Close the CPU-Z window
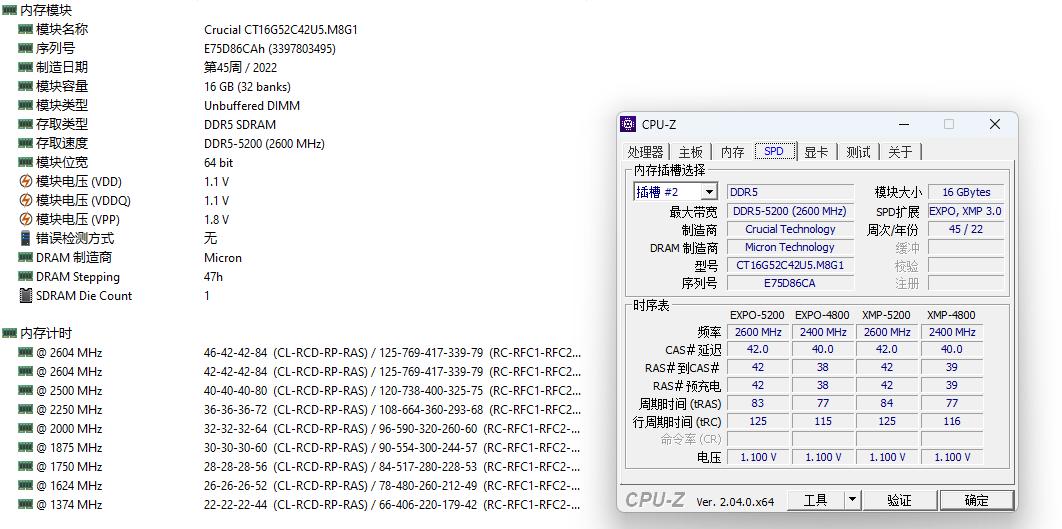The width and height of the screenshot is (1062, 529). [x=994, y=124]
